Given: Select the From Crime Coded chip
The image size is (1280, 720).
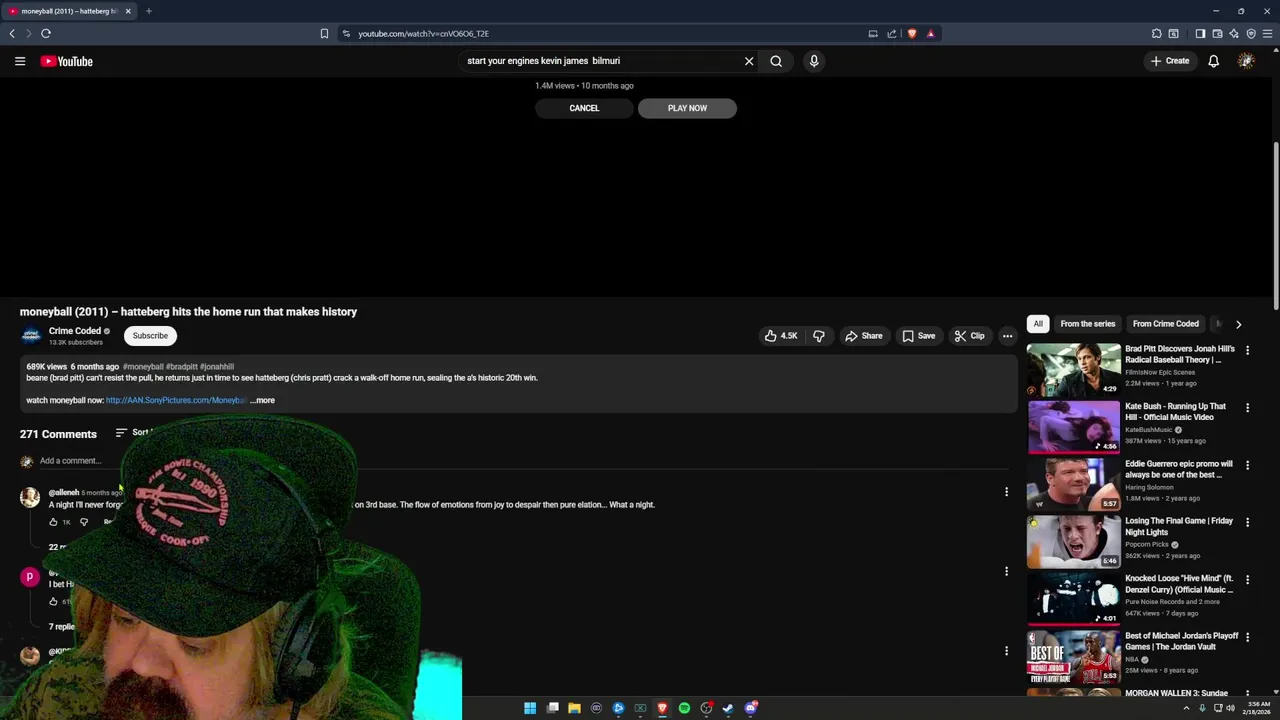Looking at the screenshot, I should click(x=1166, y=324).
